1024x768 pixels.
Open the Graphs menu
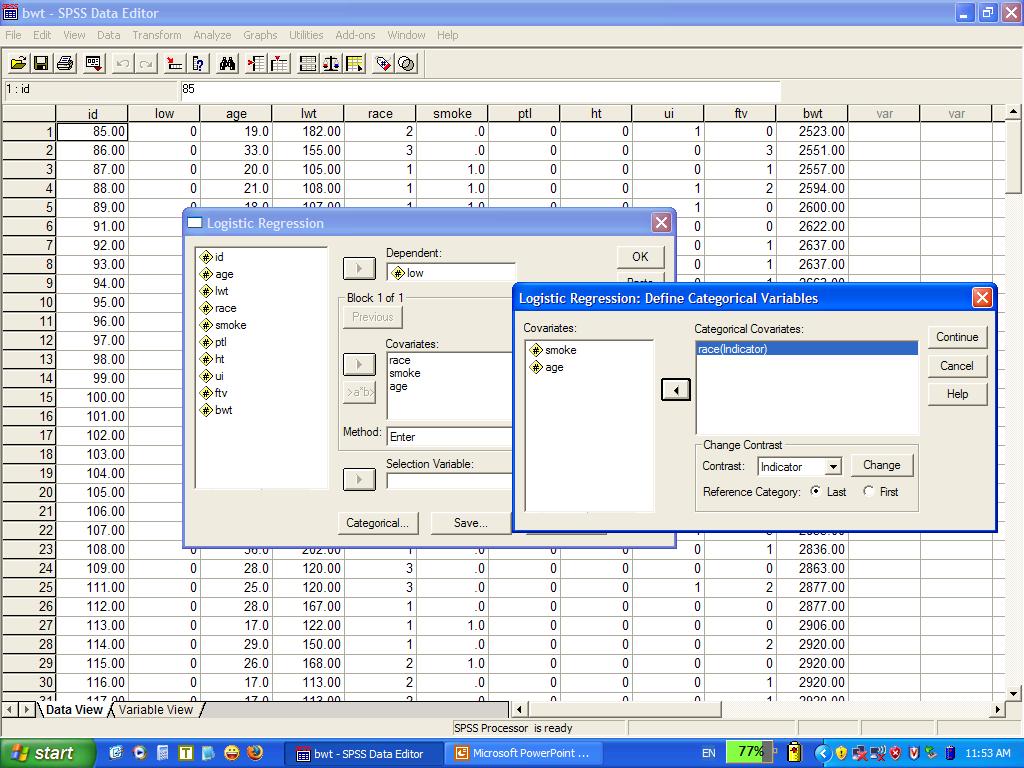click(260, 35)
